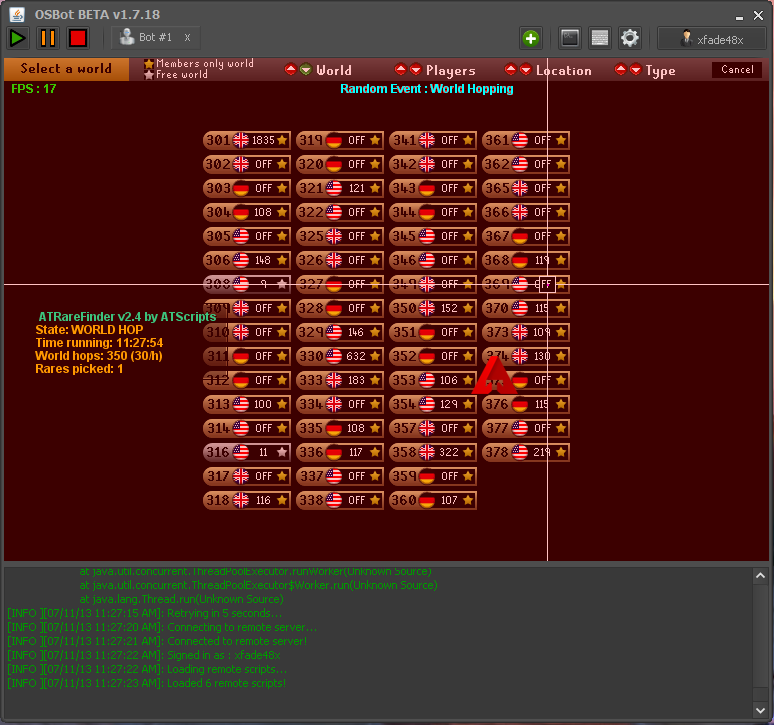Sort Type ascending with the up arrow

620,70
